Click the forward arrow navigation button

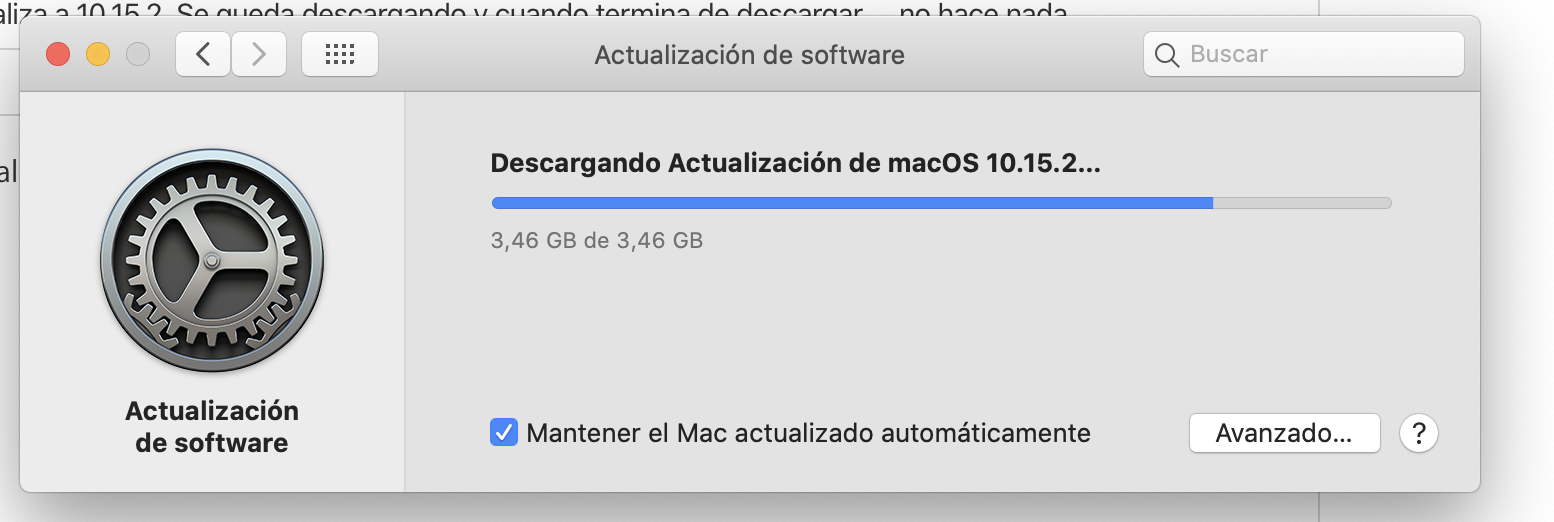tap(259, 54)
